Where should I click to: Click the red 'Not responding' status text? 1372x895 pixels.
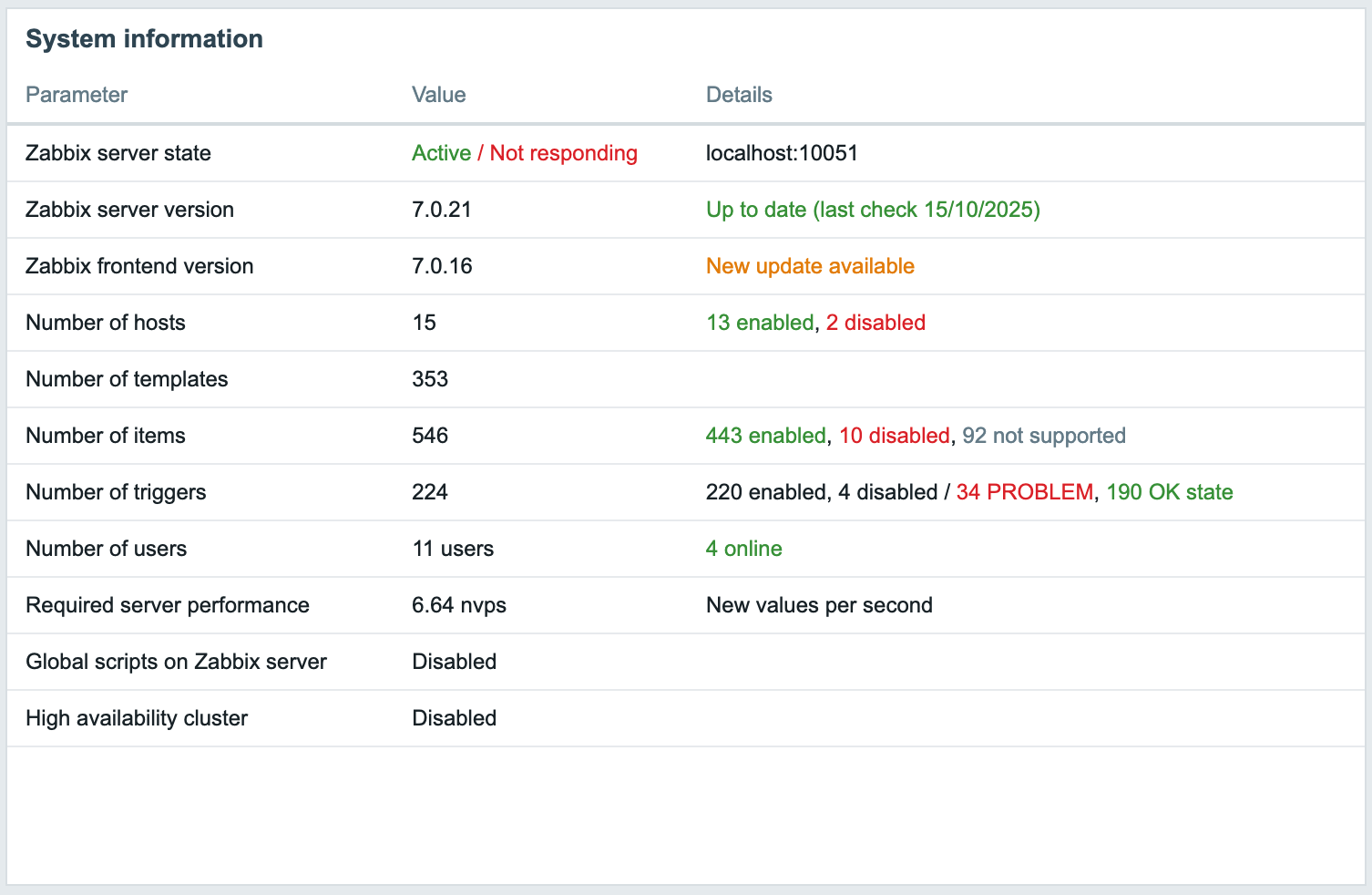click(563, 153)
